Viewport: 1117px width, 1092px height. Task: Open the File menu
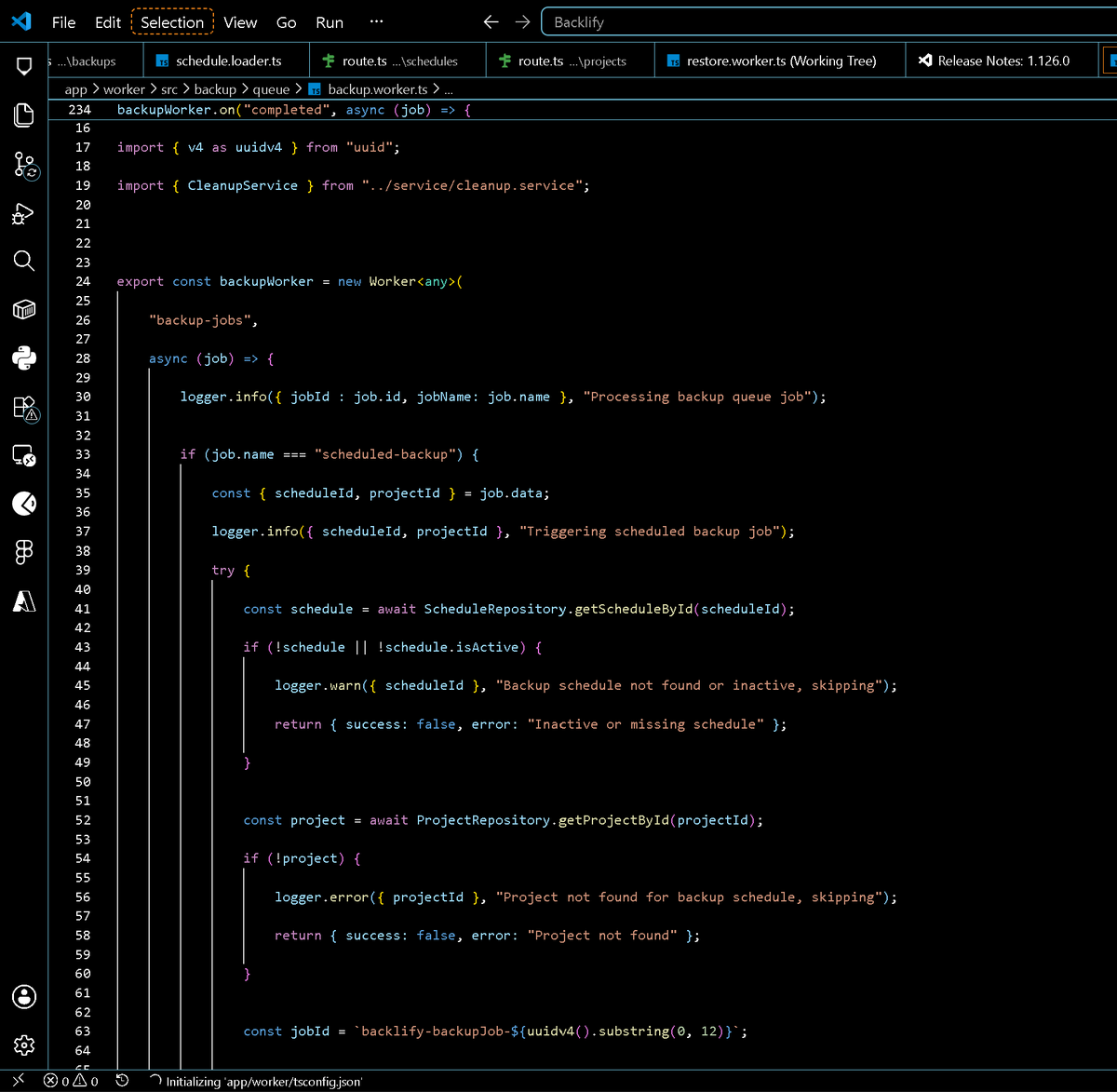64,22
